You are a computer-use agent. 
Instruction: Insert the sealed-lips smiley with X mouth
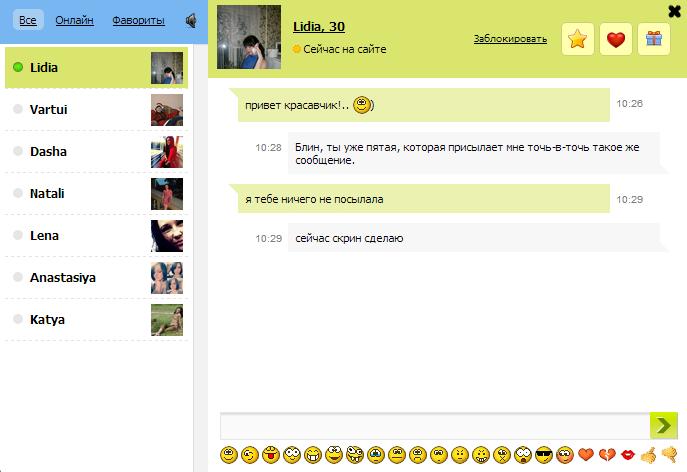point(502,455)
